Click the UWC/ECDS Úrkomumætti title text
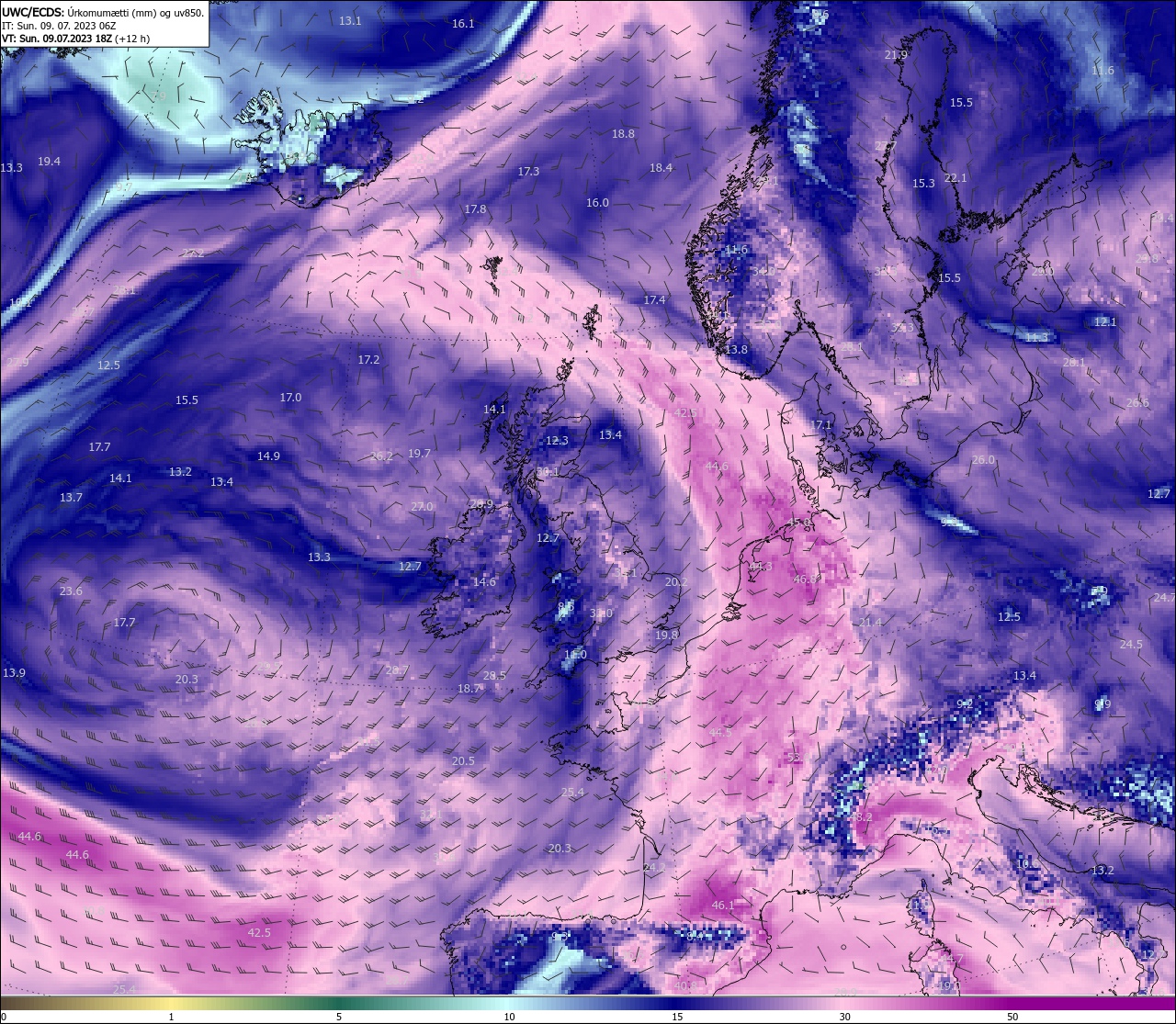1176x1024 pixels. click(103, 12)
